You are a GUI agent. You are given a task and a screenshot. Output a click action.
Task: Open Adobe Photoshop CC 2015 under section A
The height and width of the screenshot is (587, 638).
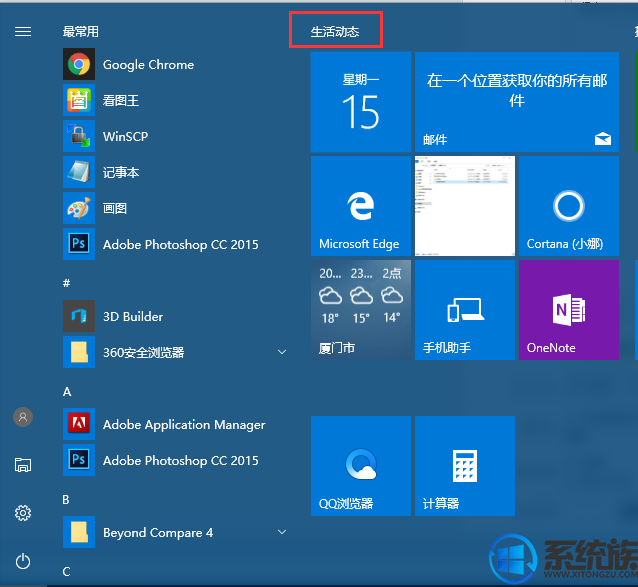(x=176, y=460)
